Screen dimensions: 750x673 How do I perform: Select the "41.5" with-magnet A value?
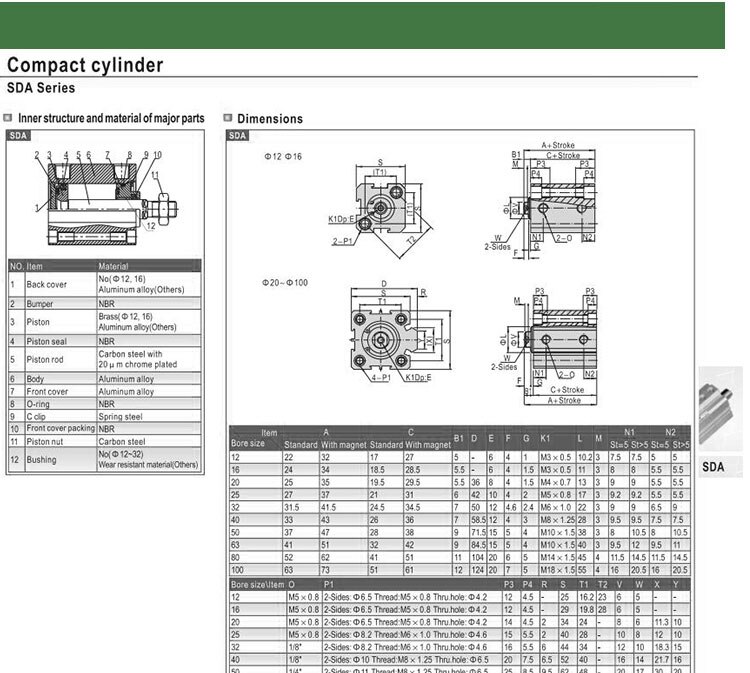point(329,507)
